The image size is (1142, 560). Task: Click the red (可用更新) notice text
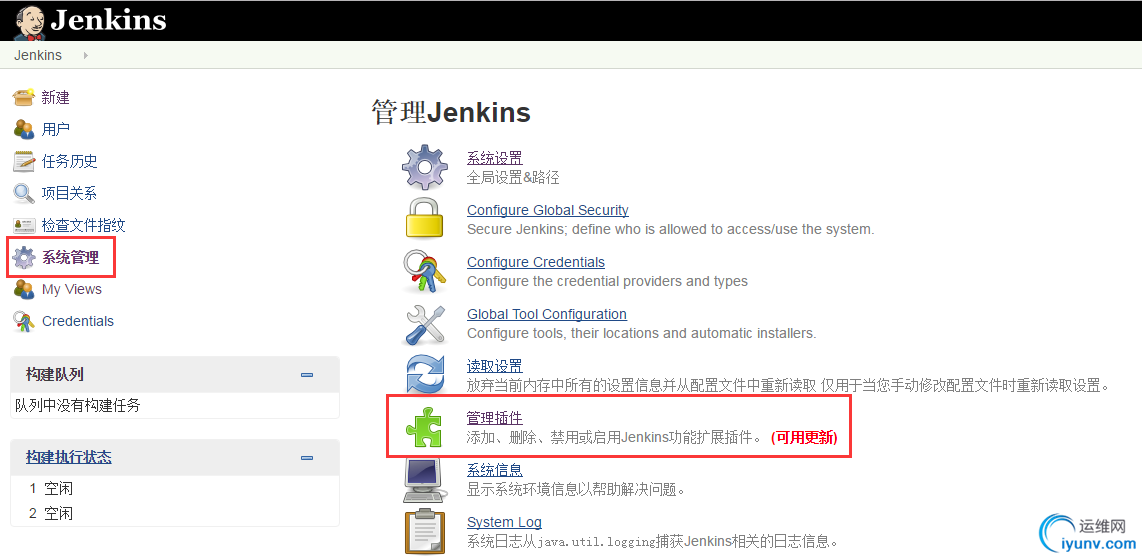click(804, 438)
